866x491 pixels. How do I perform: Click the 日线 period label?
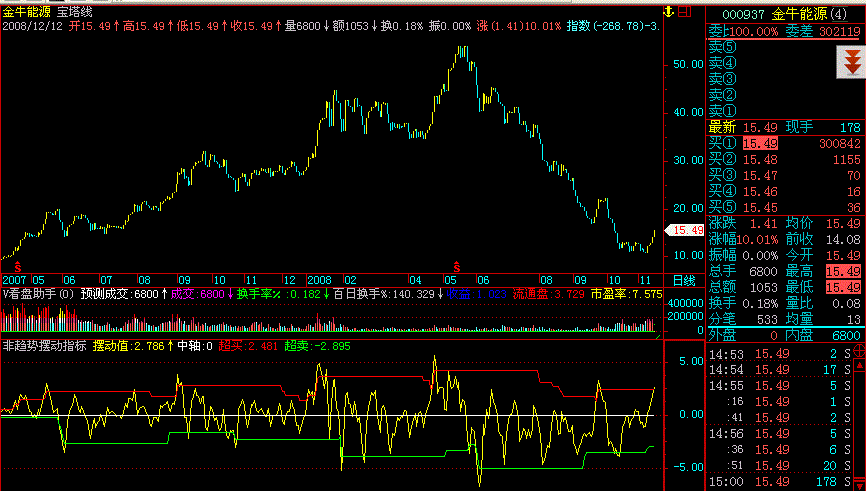pyautogui.click(x=684, y=280)
